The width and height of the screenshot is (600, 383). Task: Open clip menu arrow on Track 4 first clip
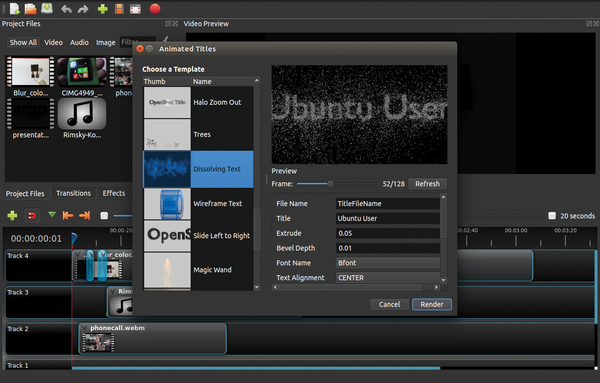pos(78,254)
